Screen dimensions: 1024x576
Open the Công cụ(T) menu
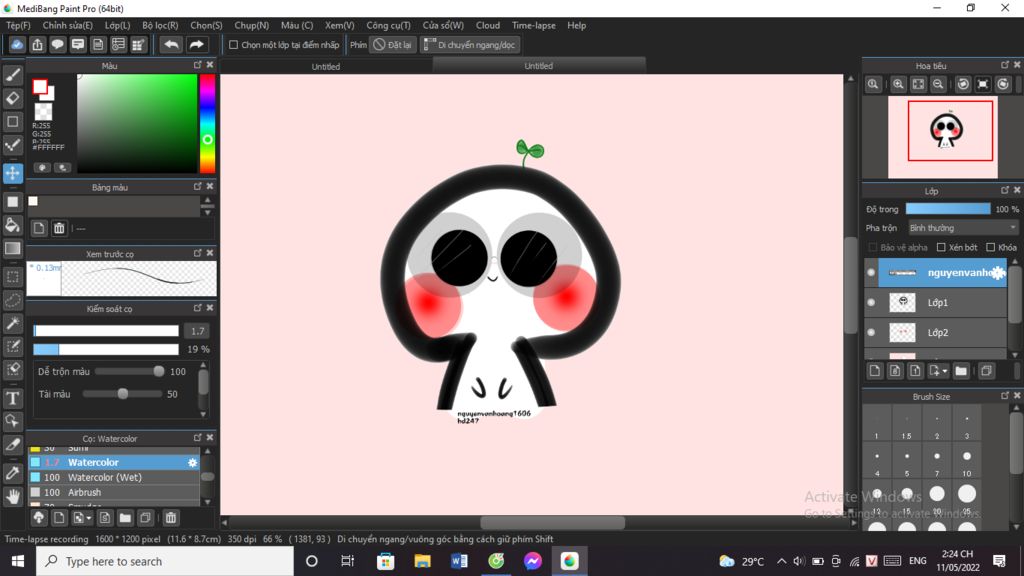[389, 25]
